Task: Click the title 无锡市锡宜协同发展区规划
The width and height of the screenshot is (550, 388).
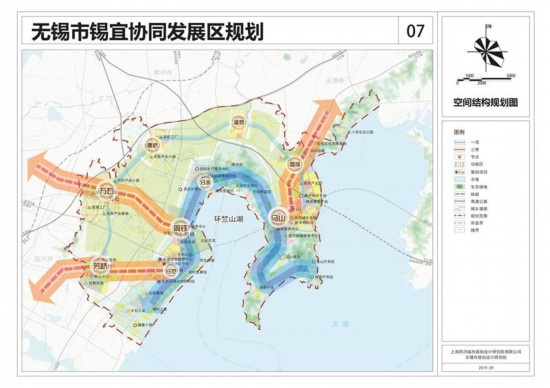Action: (147, 32)
